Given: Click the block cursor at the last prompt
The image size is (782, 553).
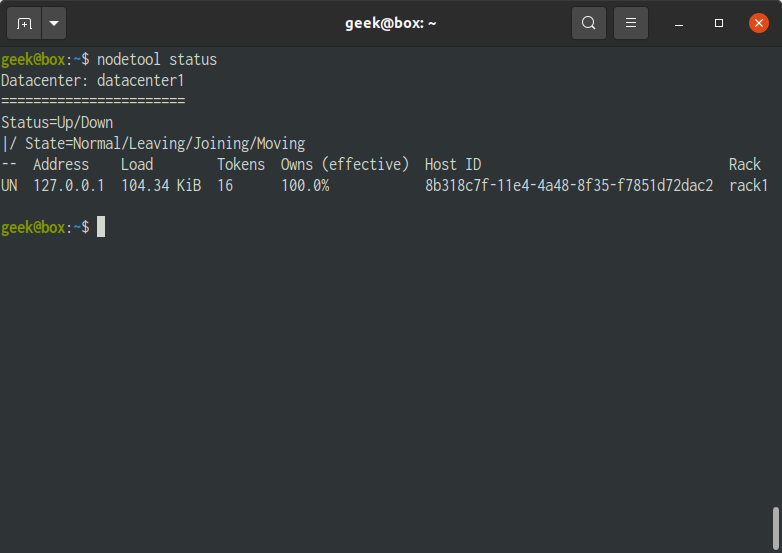Looking at the screenshot, I should point(101,227).
